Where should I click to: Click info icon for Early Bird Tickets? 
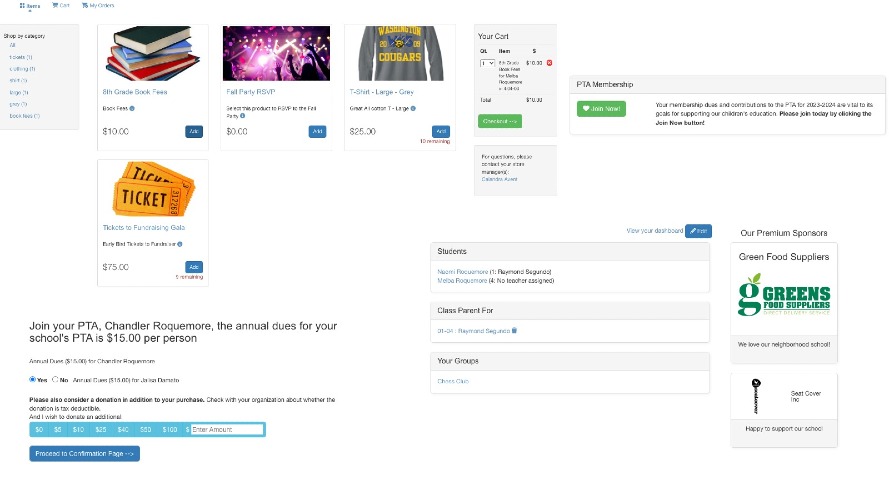click(180, 244)
